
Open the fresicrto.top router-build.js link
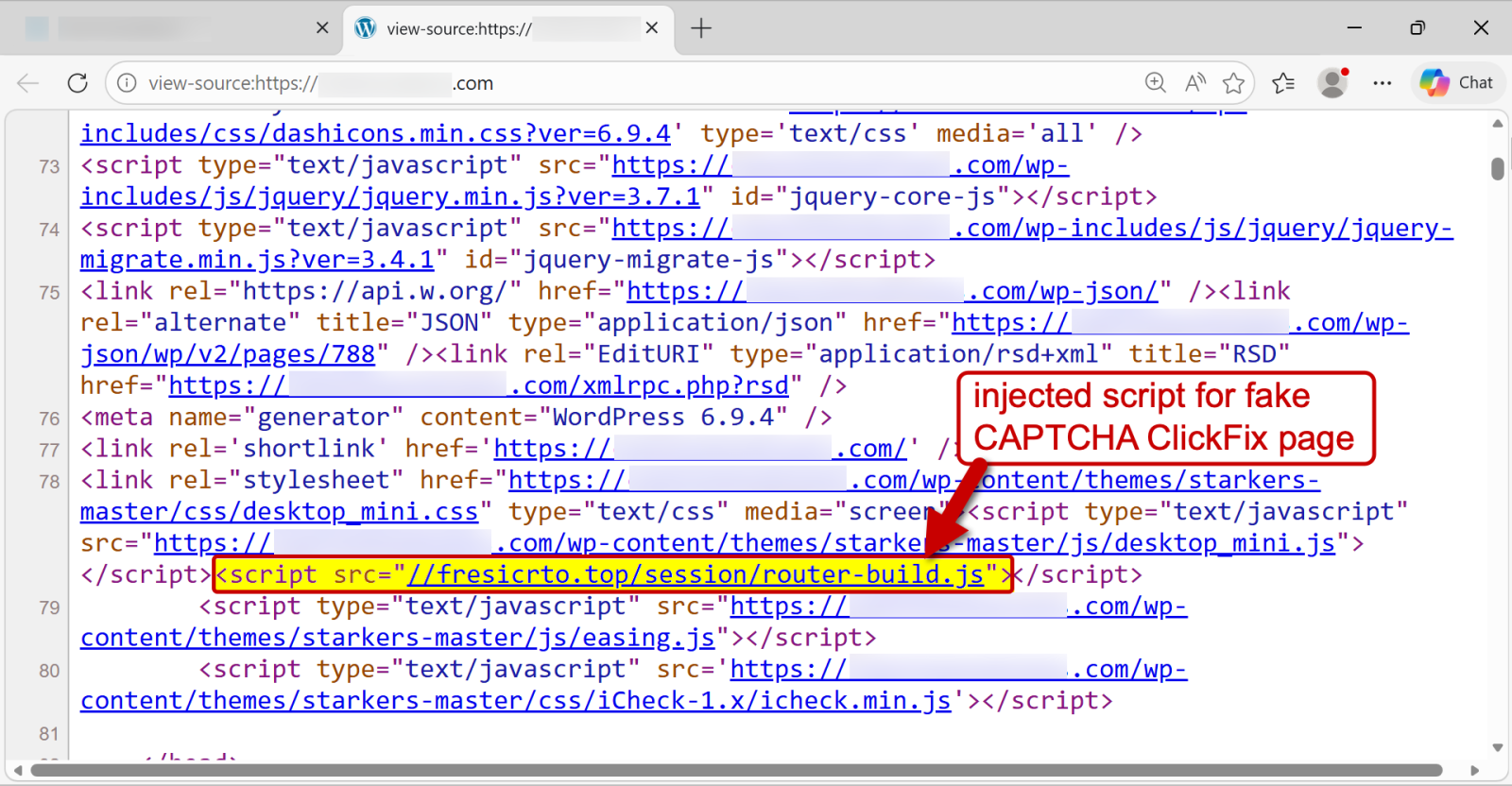(695, 574)
